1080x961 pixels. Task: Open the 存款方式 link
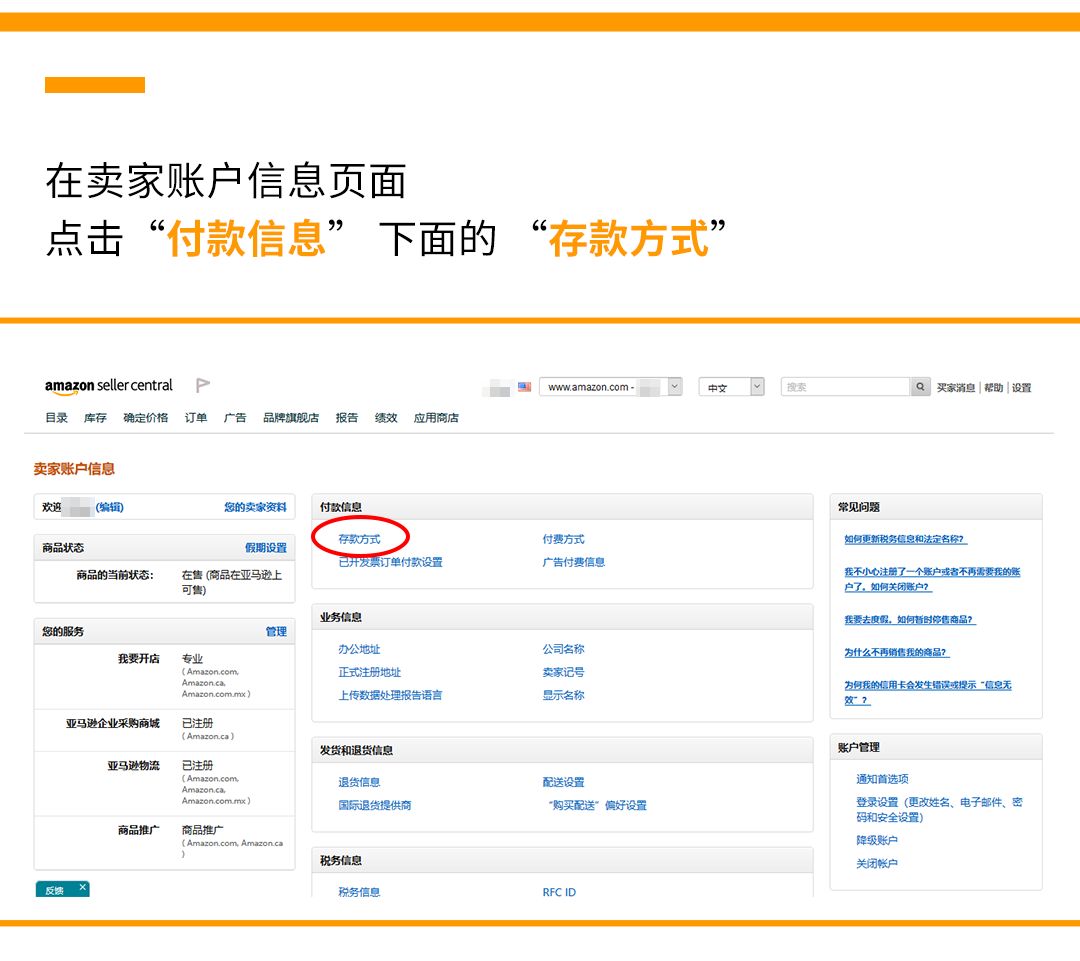pyautogui.click(x=359, y=539)
